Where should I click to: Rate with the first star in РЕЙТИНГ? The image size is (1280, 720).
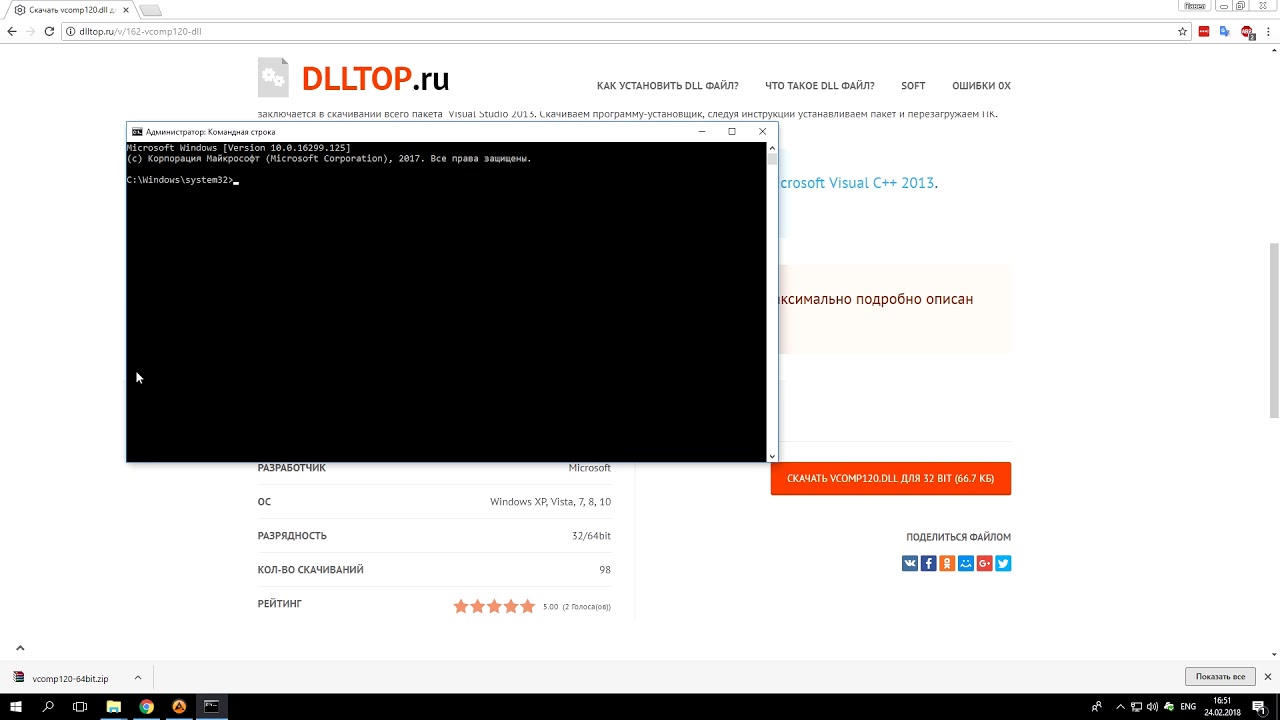pos(461,606)
